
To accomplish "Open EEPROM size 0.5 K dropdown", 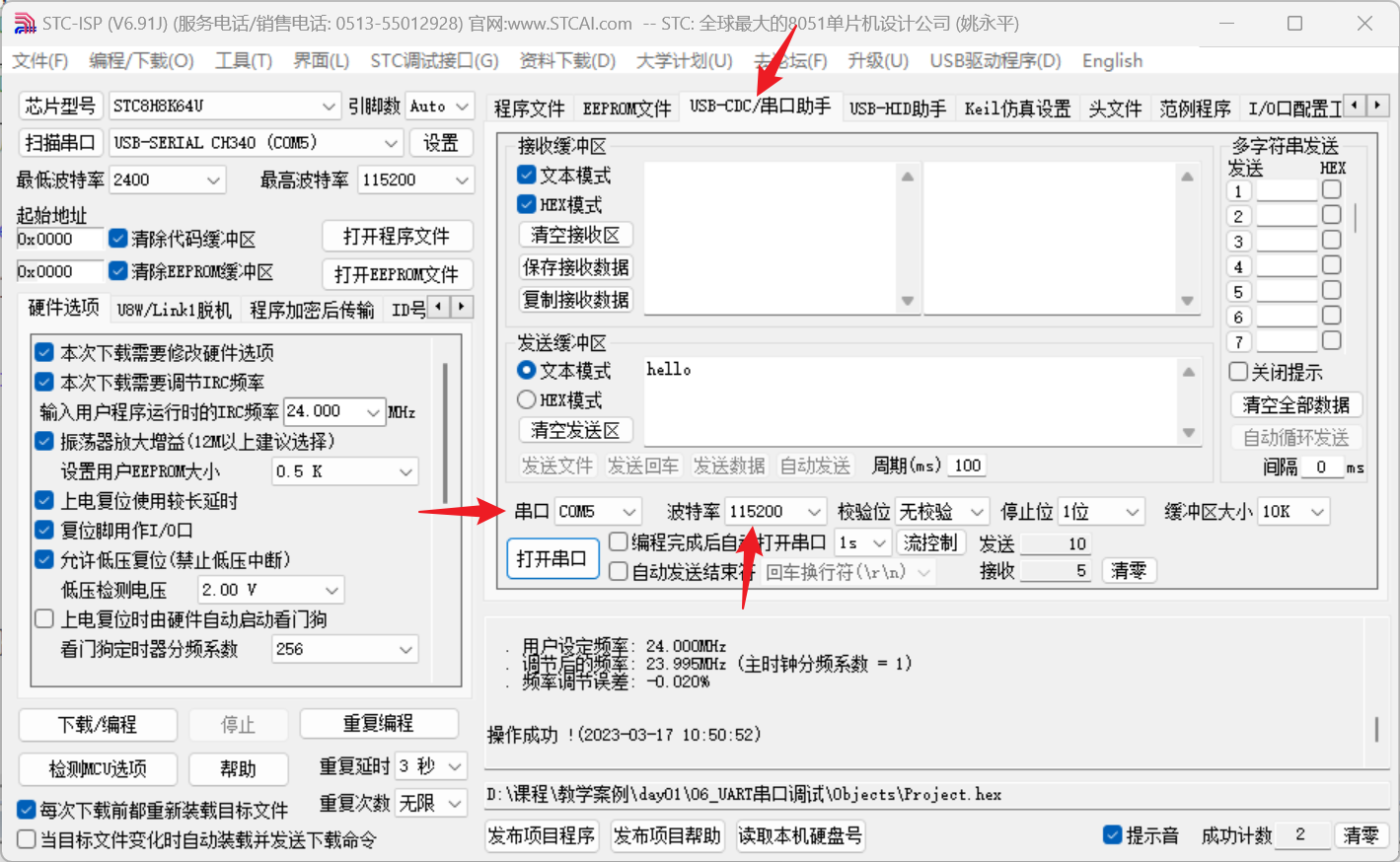I will tap(345, 471).
